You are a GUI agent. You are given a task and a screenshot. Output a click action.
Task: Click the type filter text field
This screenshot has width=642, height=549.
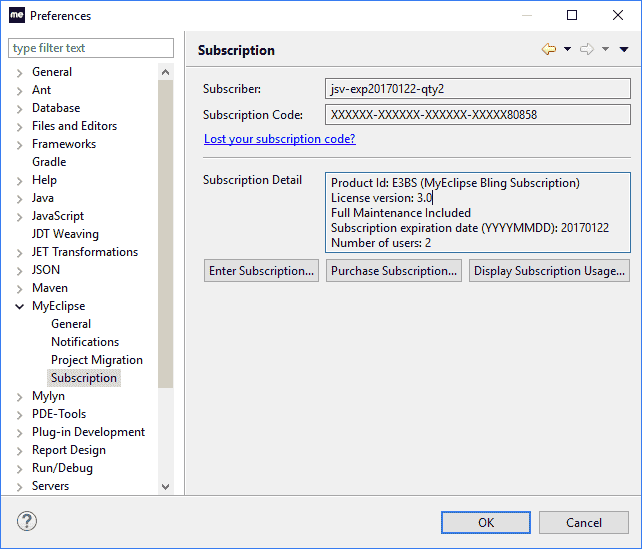91,48
